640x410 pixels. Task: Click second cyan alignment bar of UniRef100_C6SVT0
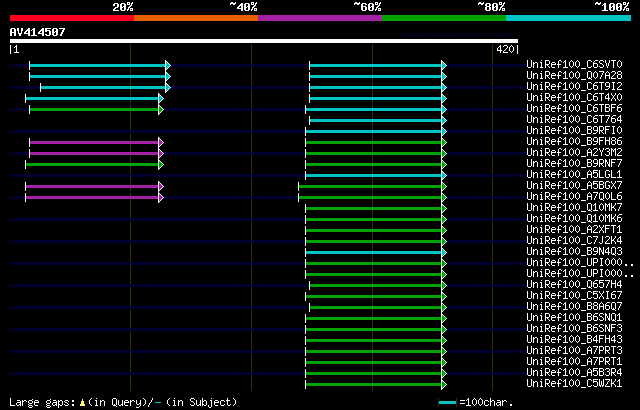tap(378, 65)
